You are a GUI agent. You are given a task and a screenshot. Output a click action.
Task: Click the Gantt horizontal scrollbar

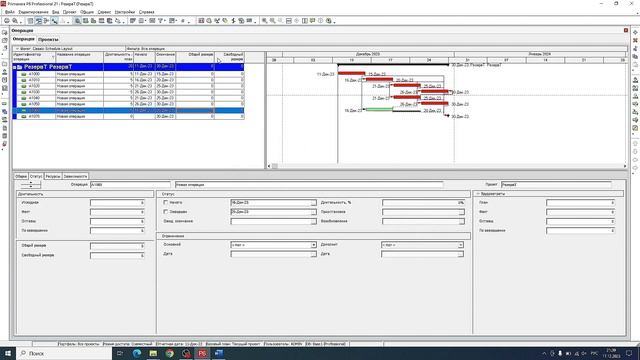click(447, 166)
